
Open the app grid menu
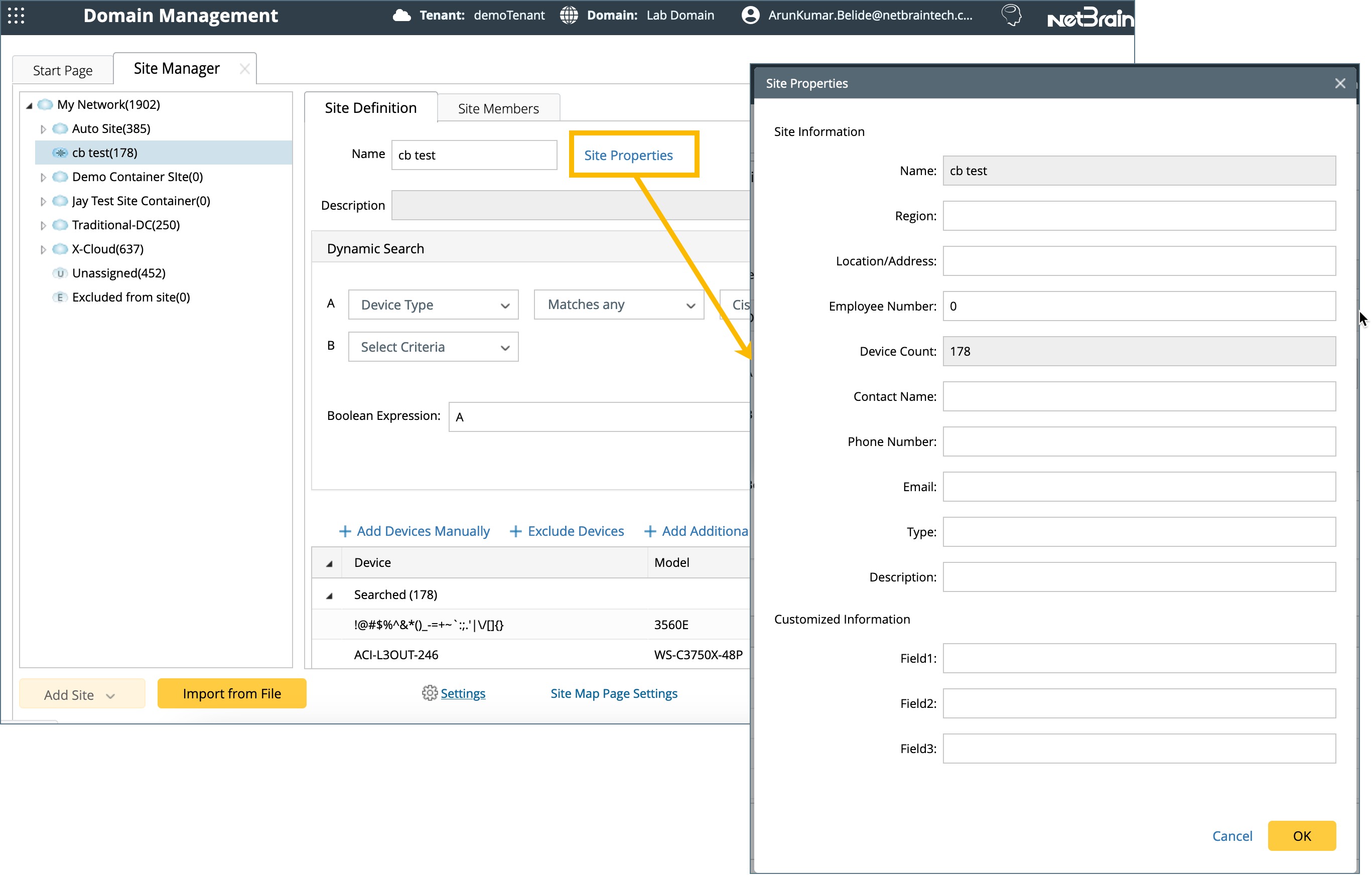16,16
